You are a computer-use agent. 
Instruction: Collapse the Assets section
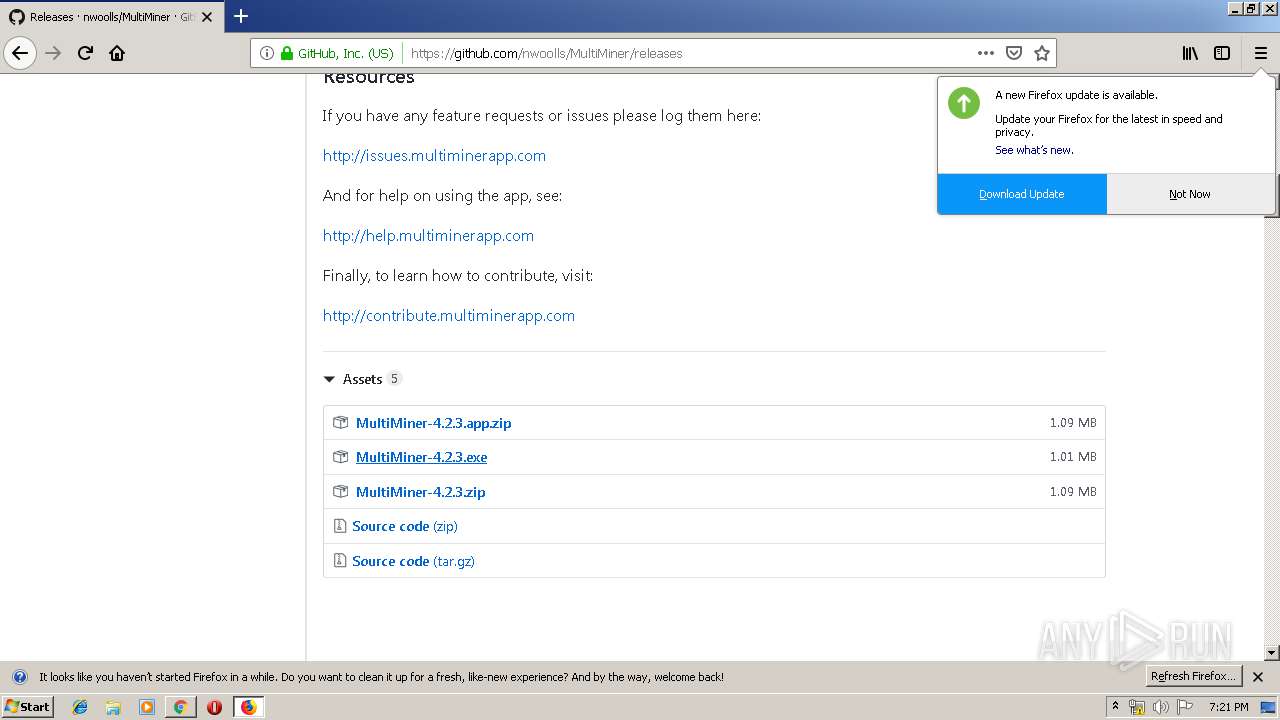coord(362,379)
